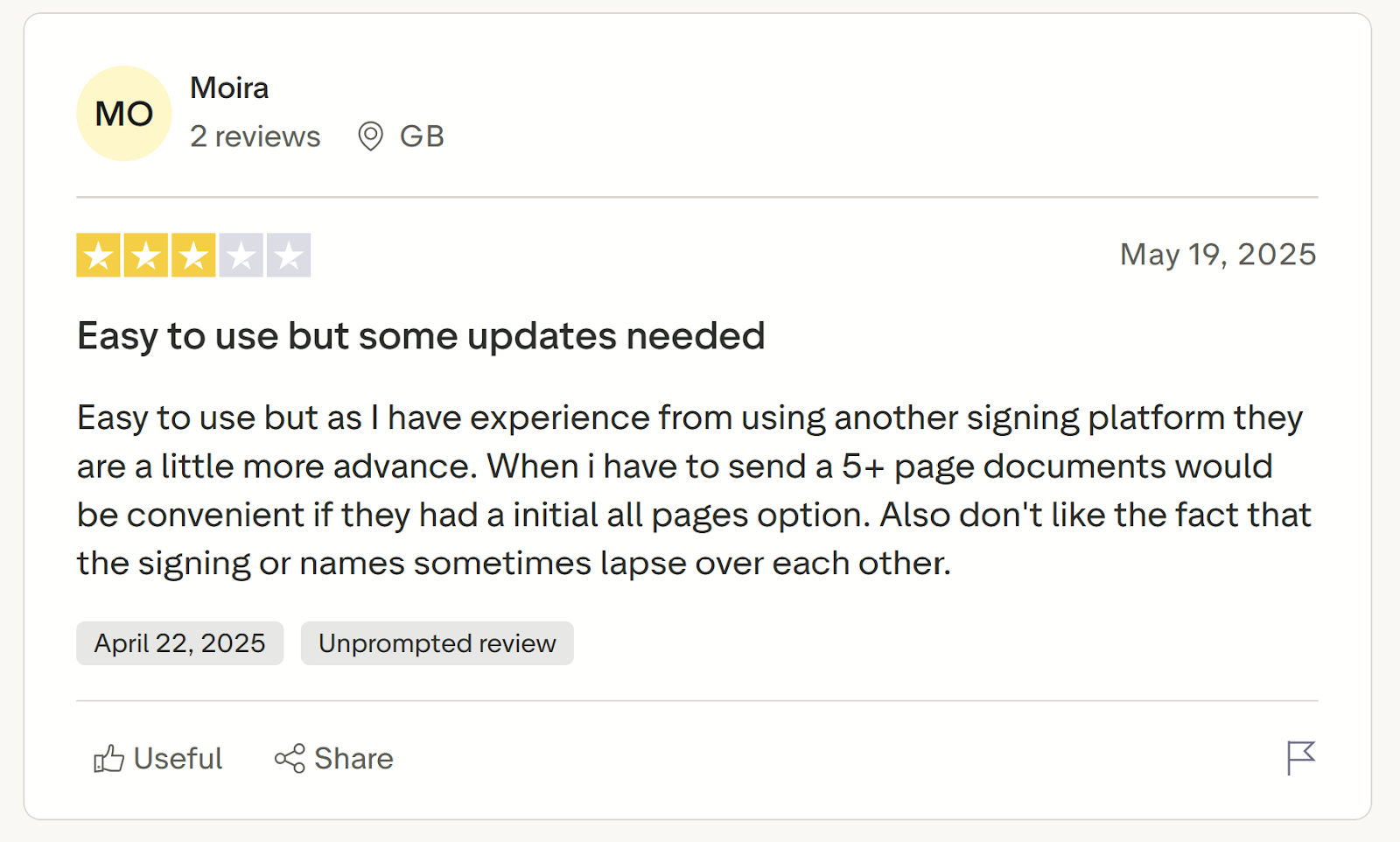Viewport: 1400px width, 842px height.
Task: Click the review body paragraph text
Action: pos(691,490)
